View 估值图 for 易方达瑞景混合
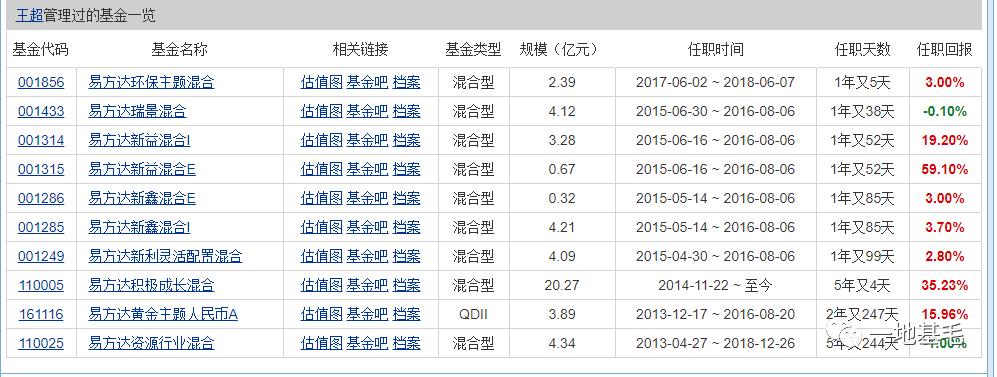 click(x=321, y=111)
